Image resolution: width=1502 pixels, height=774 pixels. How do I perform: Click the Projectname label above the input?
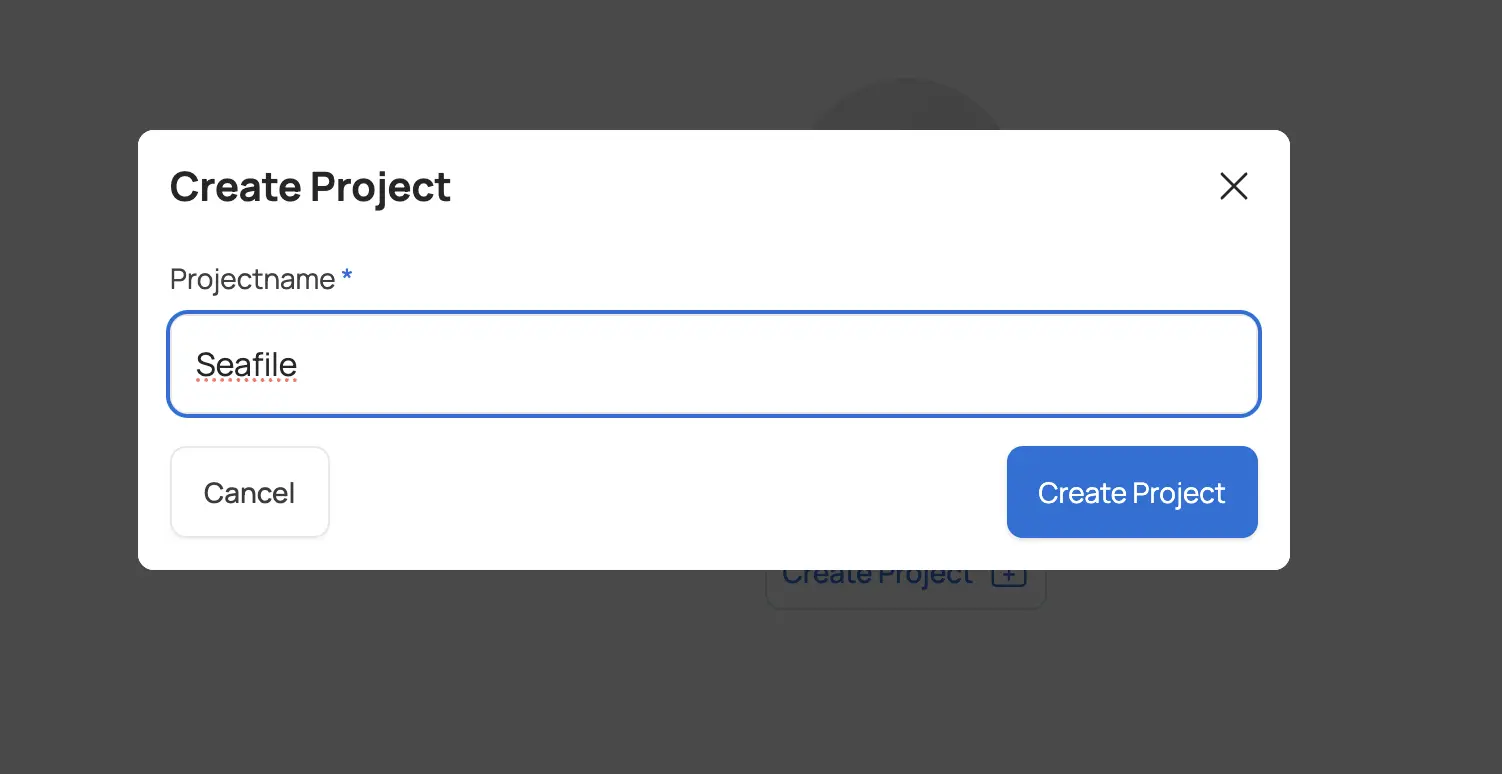click(x=252, y=279)
